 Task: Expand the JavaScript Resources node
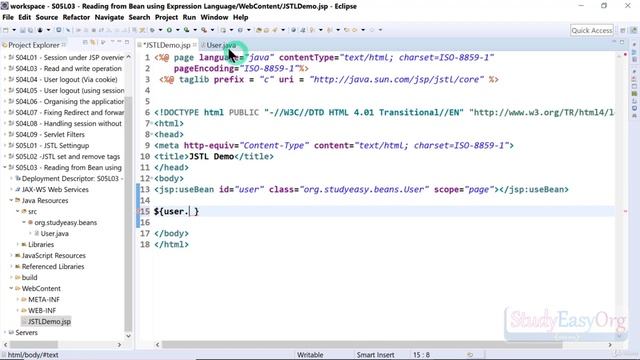pyautogui.click(x=11, y=256)
